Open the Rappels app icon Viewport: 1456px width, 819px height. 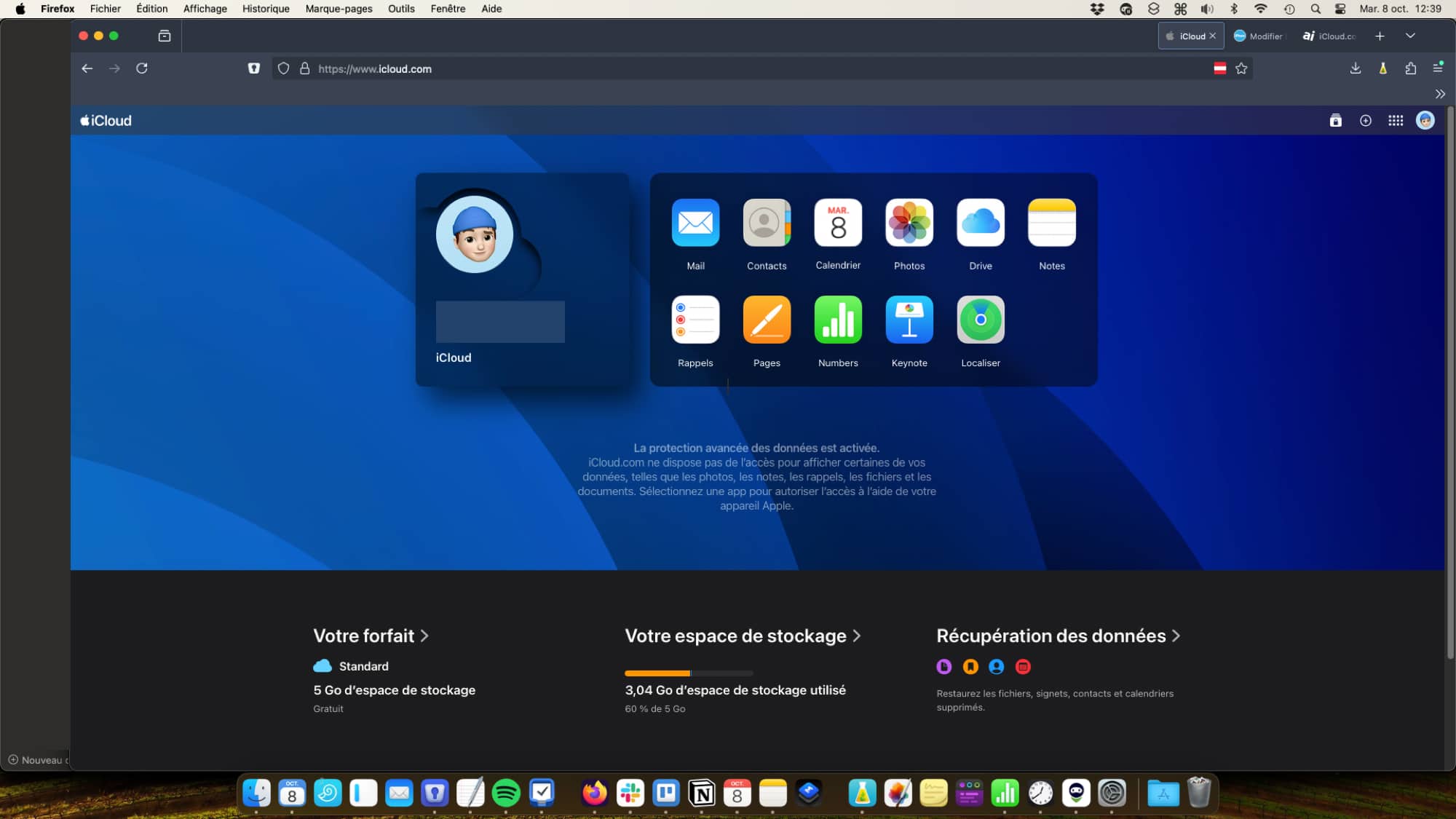(695, 320)
